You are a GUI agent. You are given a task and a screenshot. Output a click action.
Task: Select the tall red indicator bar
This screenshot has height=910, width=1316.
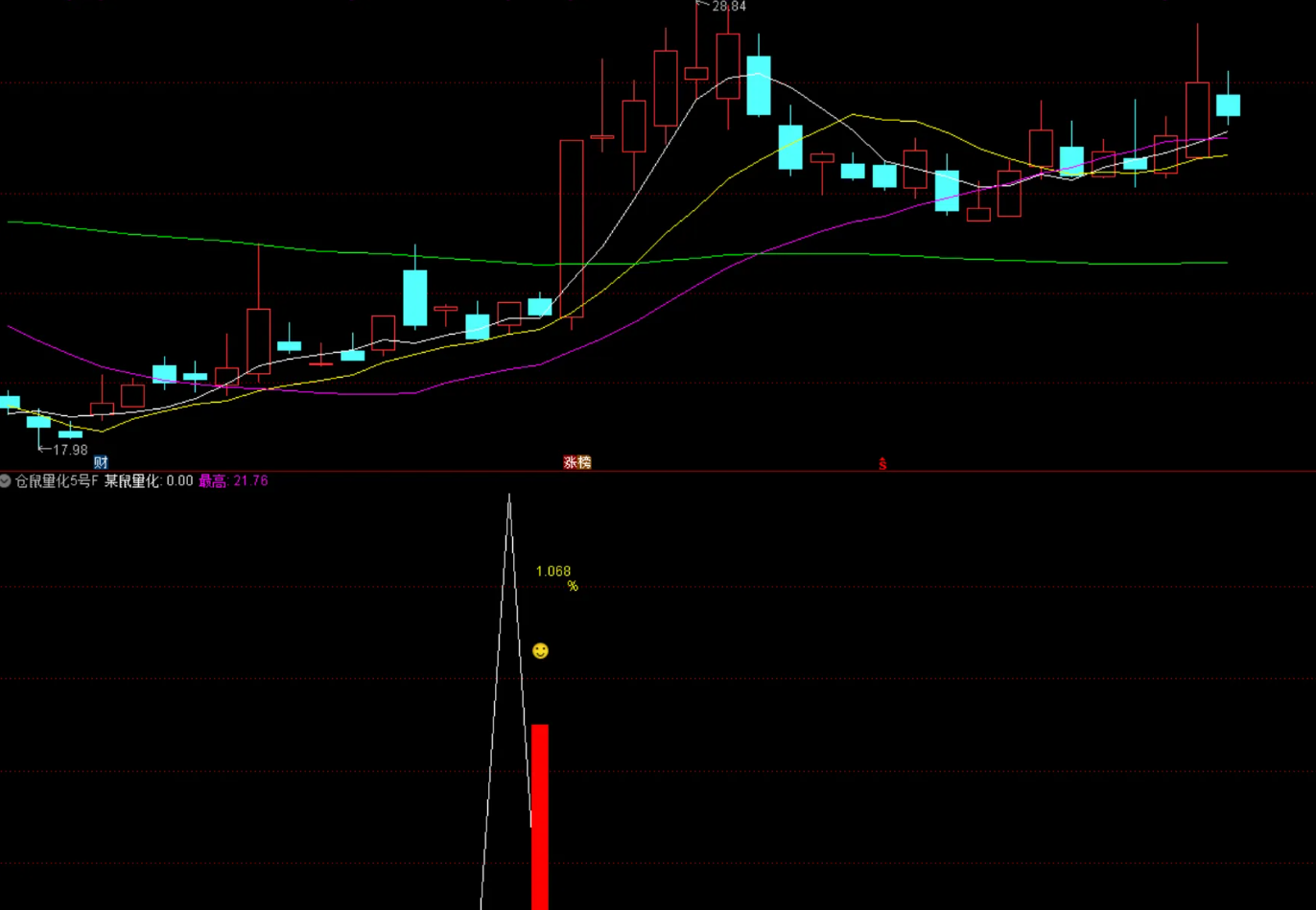[540, 815]
